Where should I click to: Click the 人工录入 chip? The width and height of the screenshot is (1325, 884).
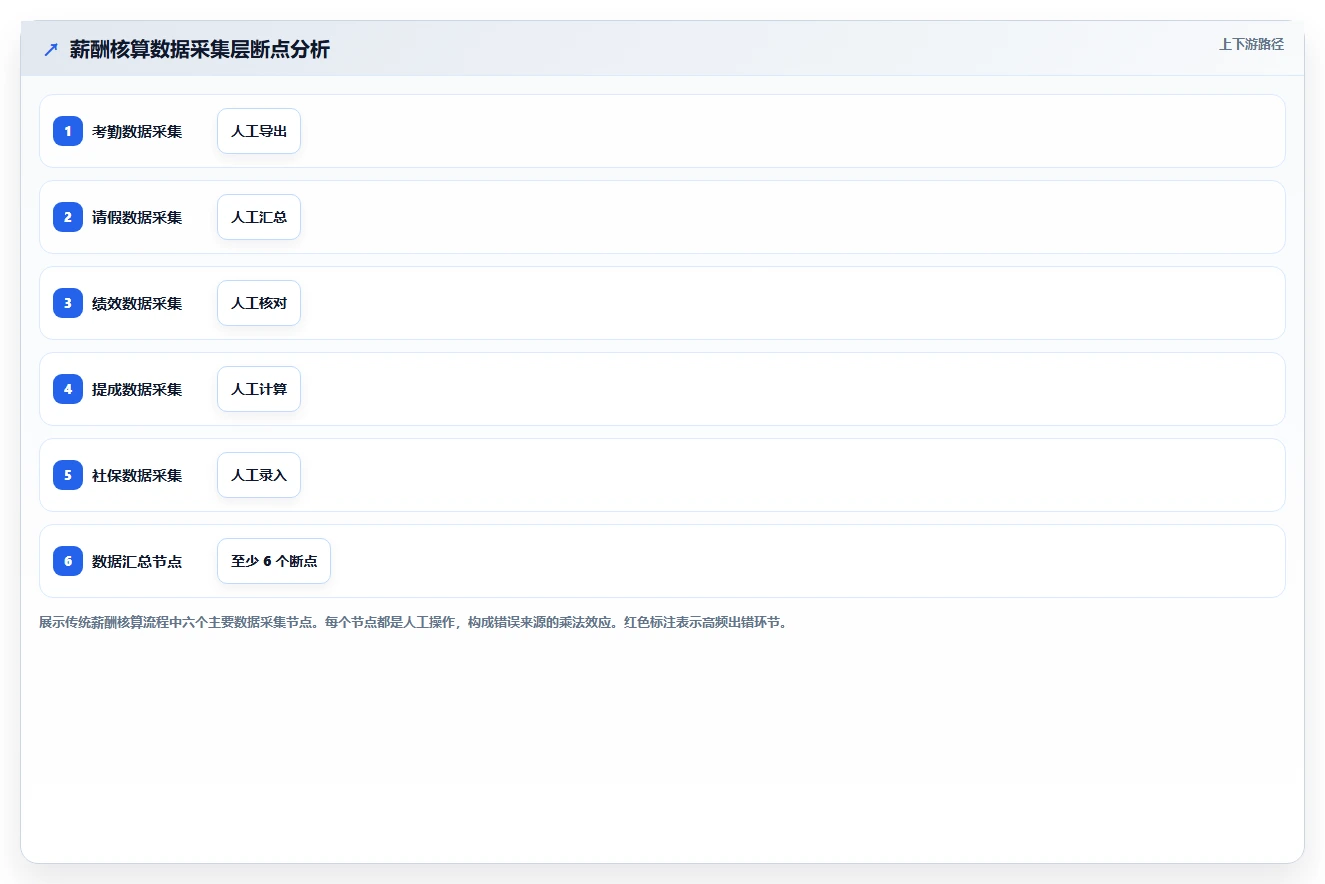259,475
